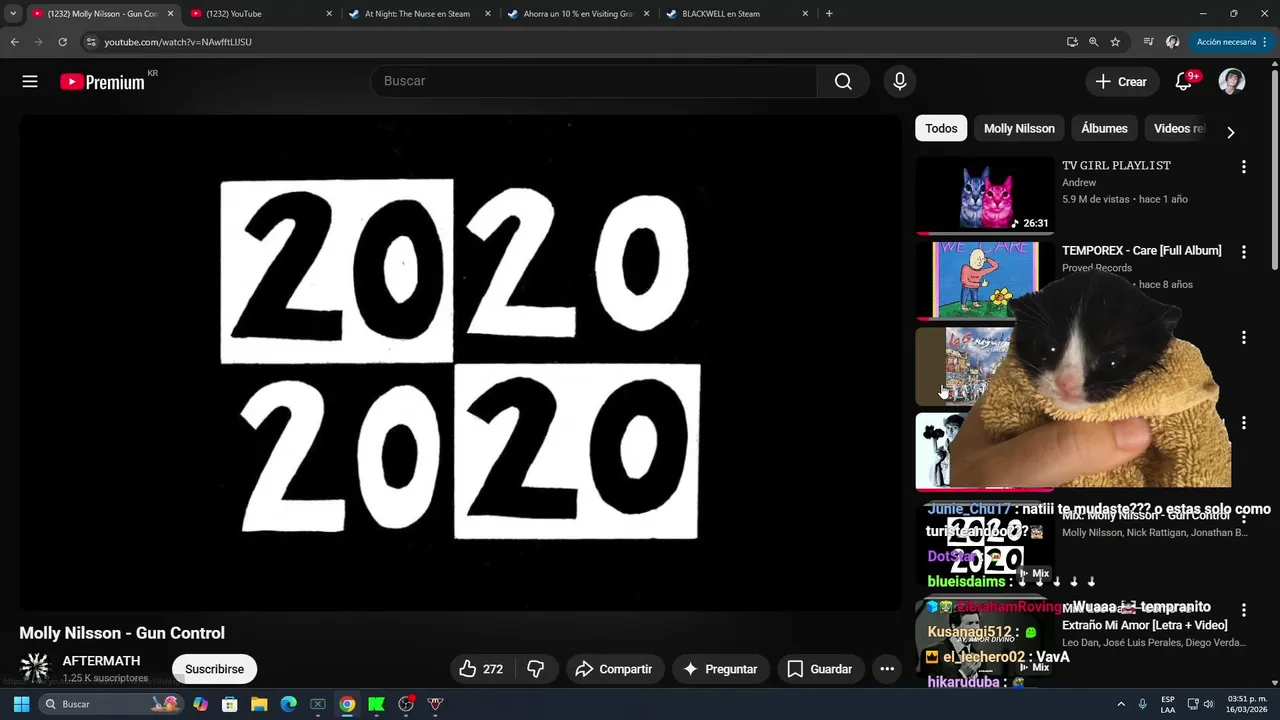Switch to 'At Night: The Nurse en Steam' tab
This screenshot has height=720, width=1280.
[x=418, y=14]
